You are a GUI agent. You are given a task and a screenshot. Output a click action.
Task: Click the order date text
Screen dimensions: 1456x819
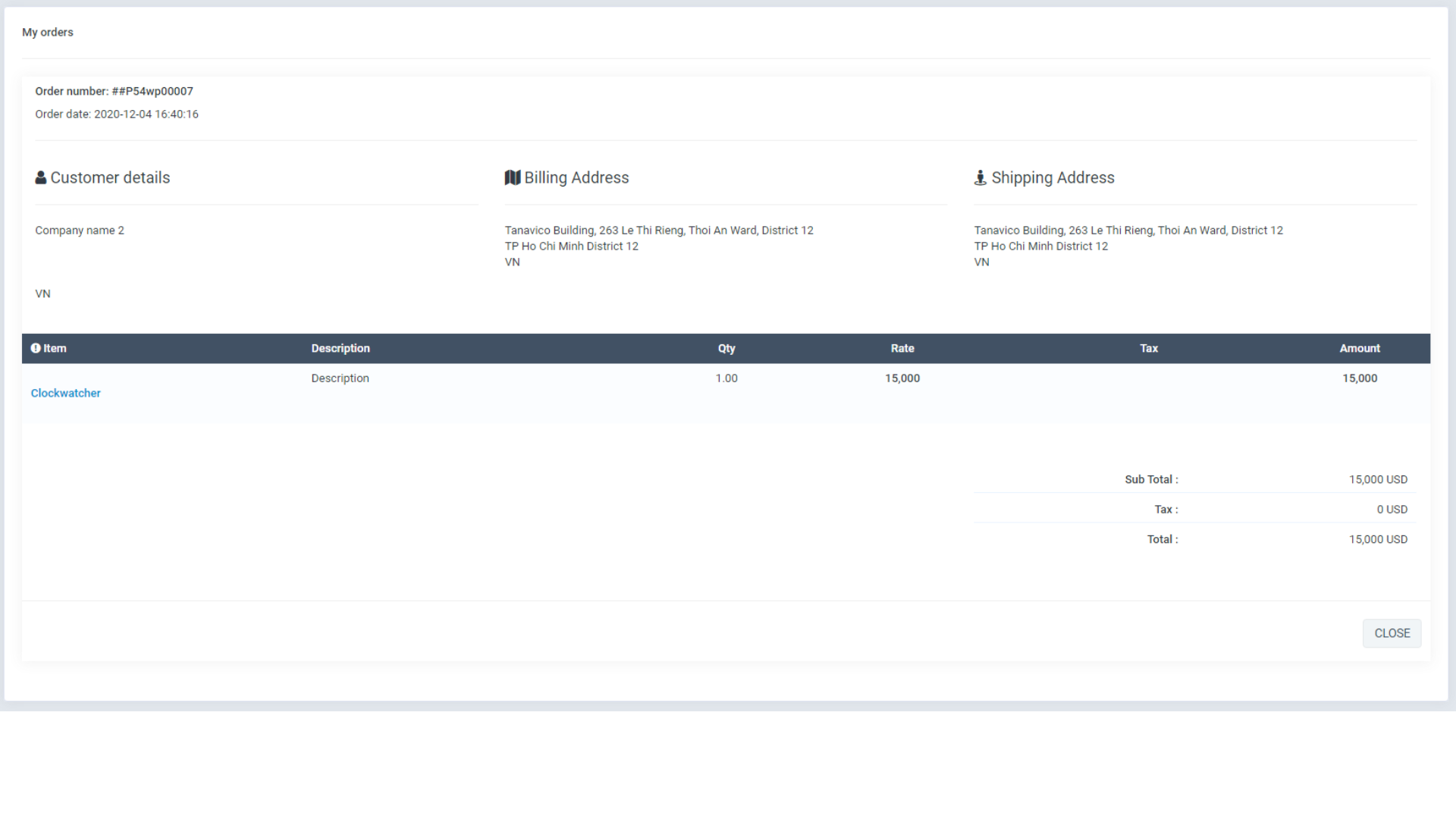116,114
